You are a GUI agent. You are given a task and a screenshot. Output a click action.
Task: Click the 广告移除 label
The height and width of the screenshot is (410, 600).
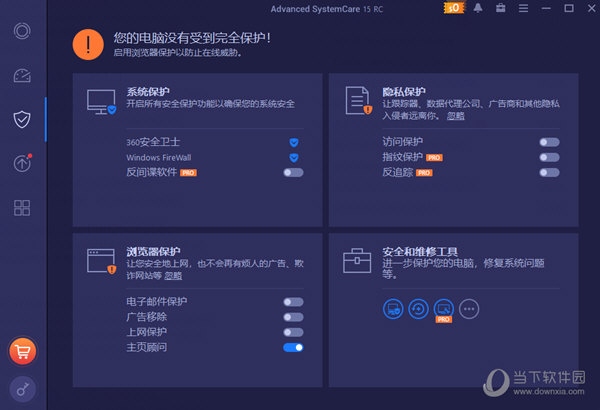click(x=147, y=317)
